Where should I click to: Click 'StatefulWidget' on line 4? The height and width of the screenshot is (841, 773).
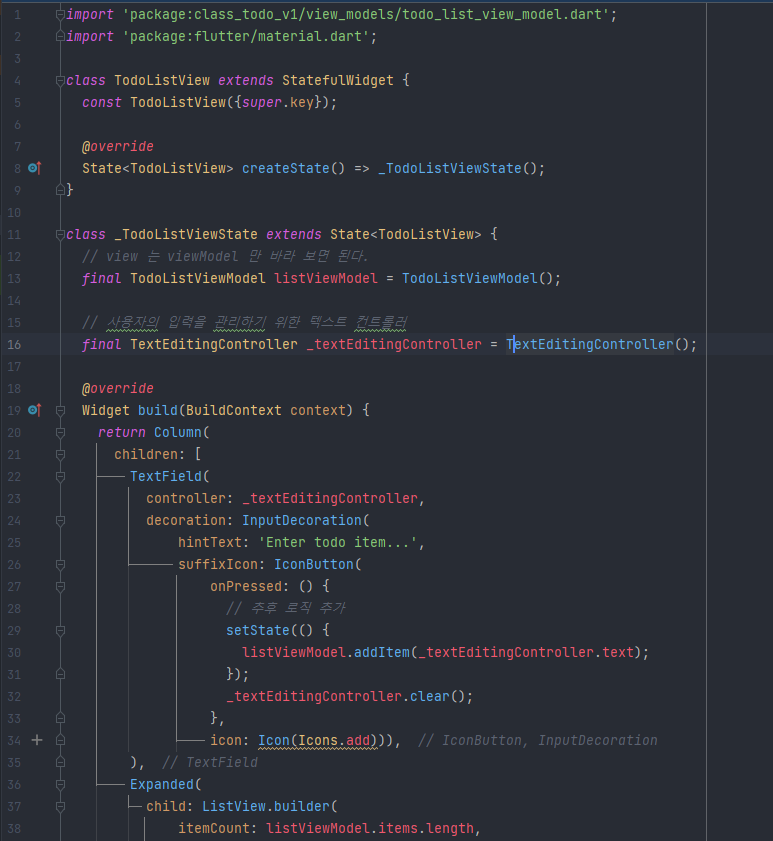(x=338, y=80)
